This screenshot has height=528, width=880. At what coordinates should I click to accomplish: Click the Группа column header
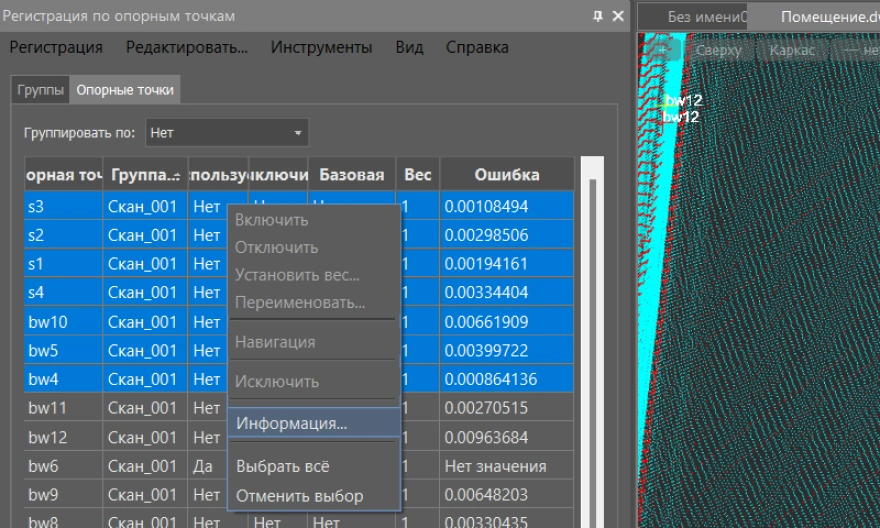(x=144, y=175)
